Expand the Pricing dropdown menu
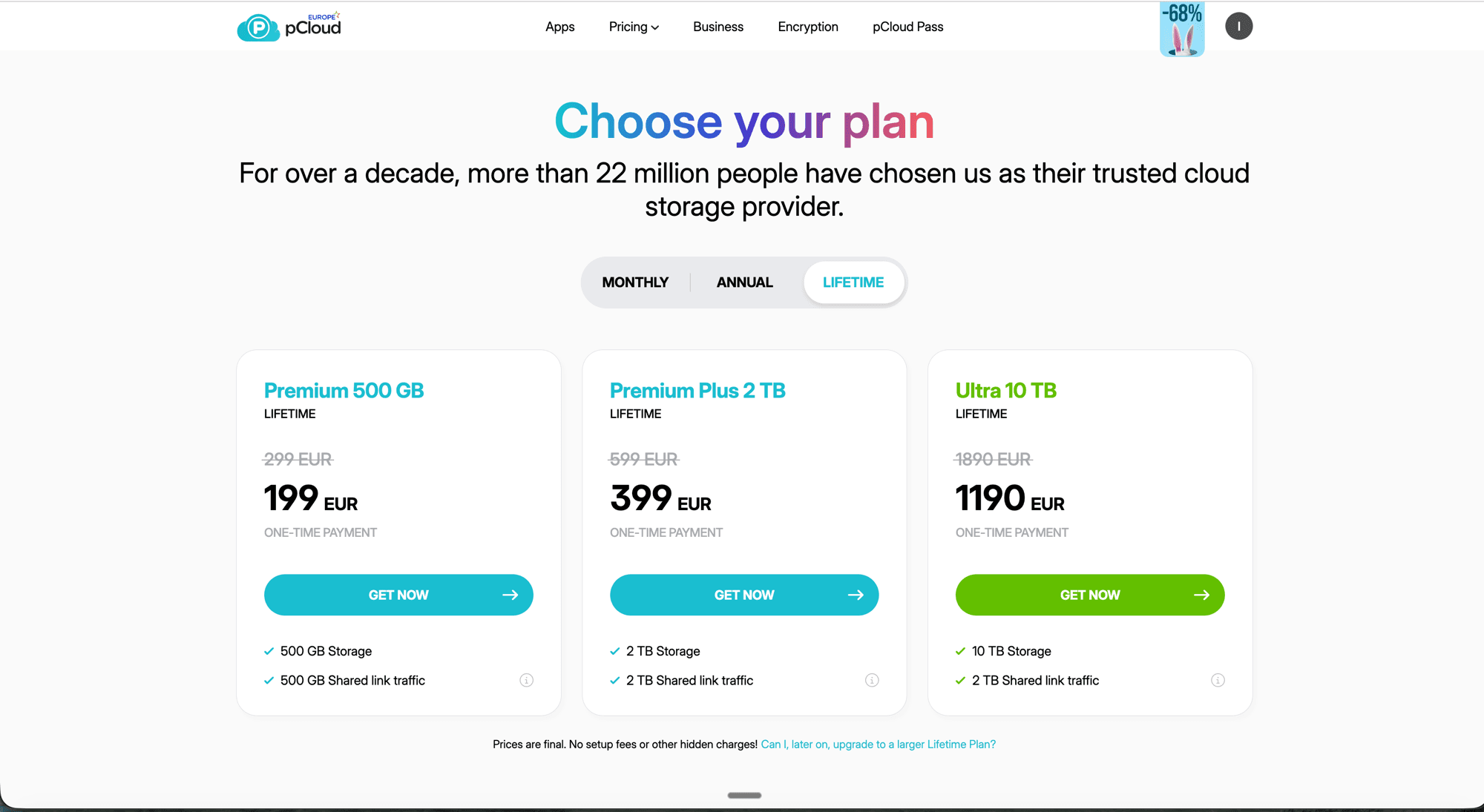 click(x=633, y=27)
